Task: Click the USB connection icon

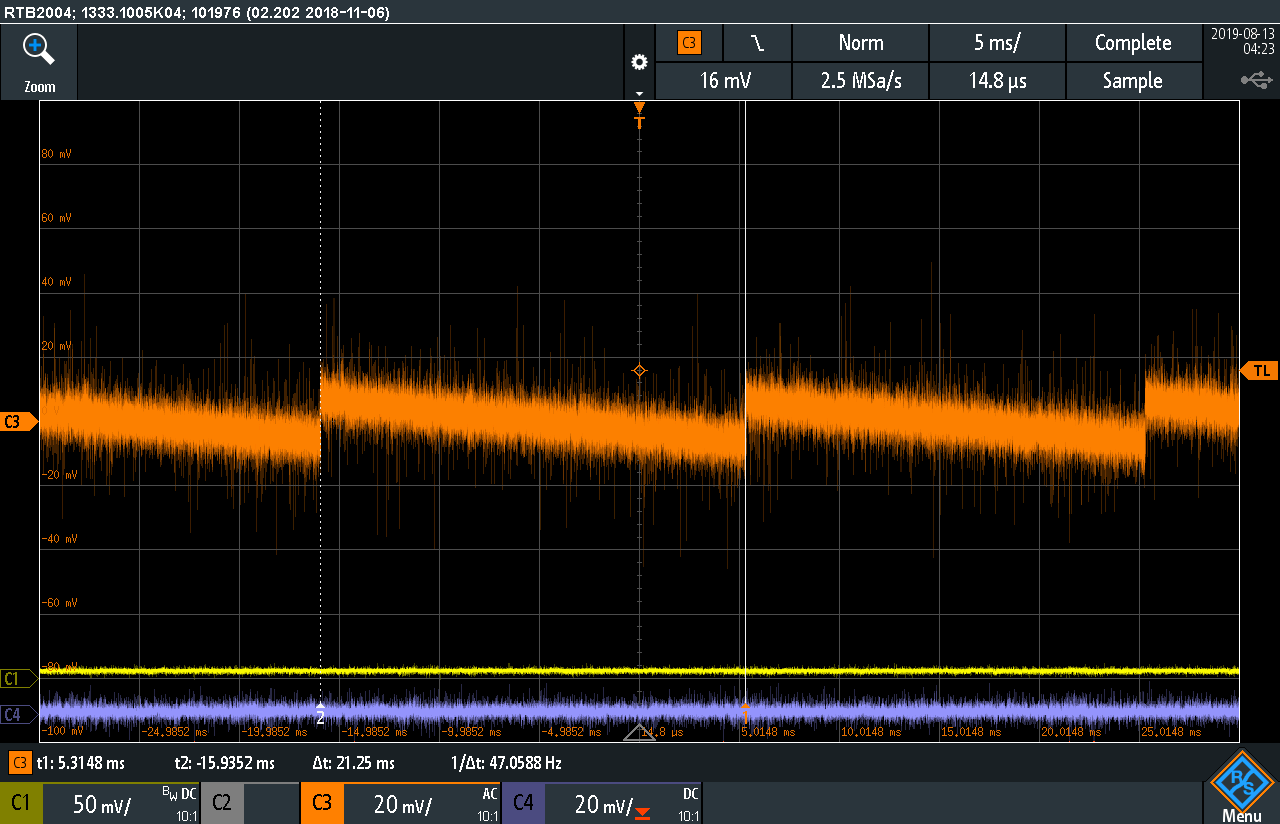Action: point(1255,79)
